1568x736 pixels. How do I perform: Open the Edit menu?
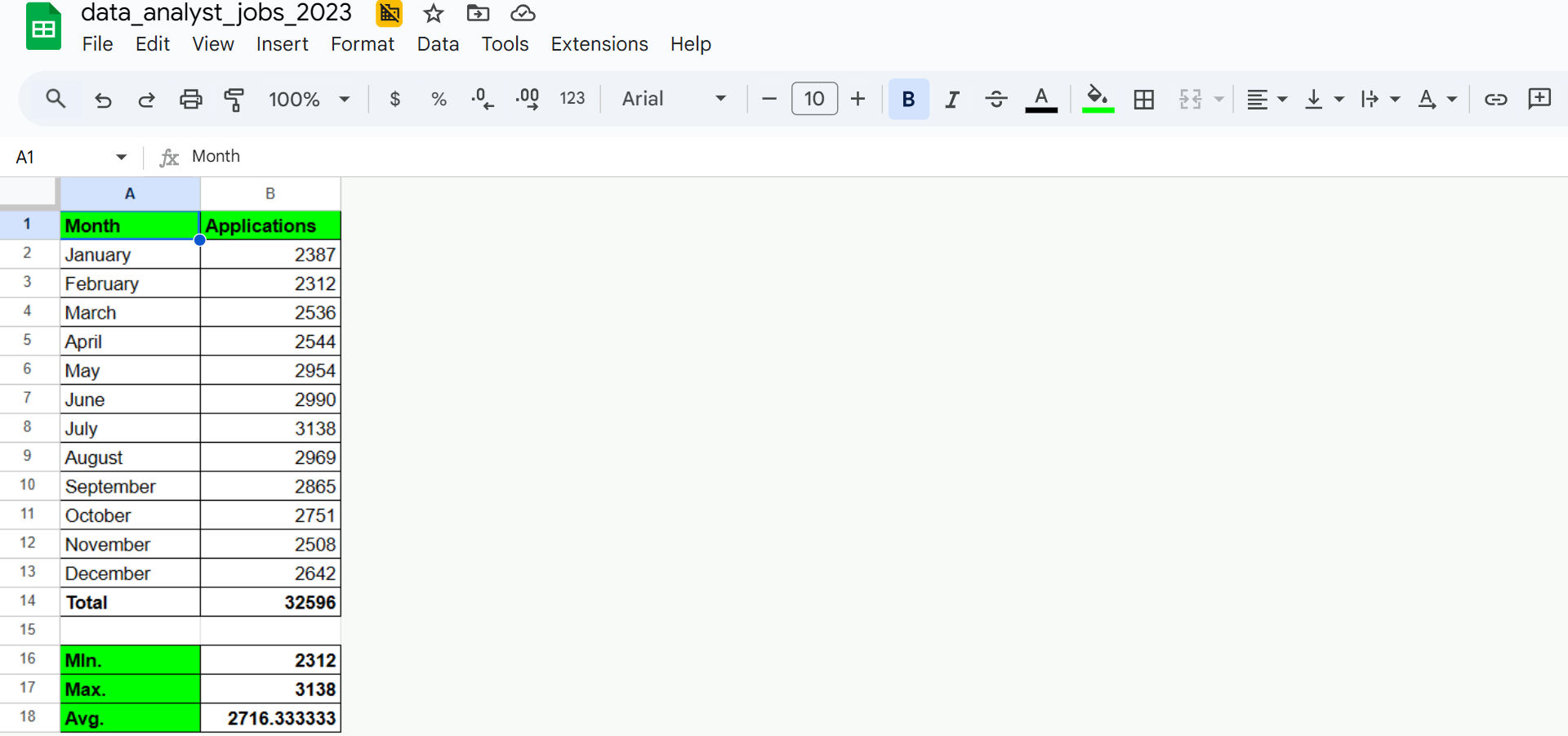[153, 44]
